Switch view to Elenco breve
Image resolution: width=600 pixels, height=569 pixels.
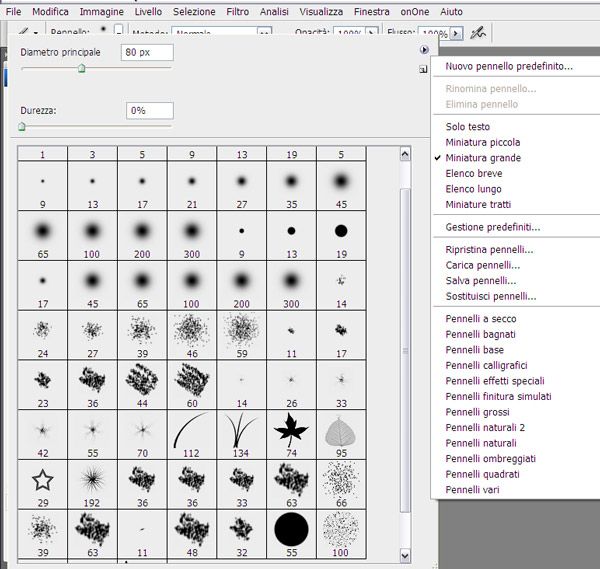pyautogui.click(x=474, y=173)
